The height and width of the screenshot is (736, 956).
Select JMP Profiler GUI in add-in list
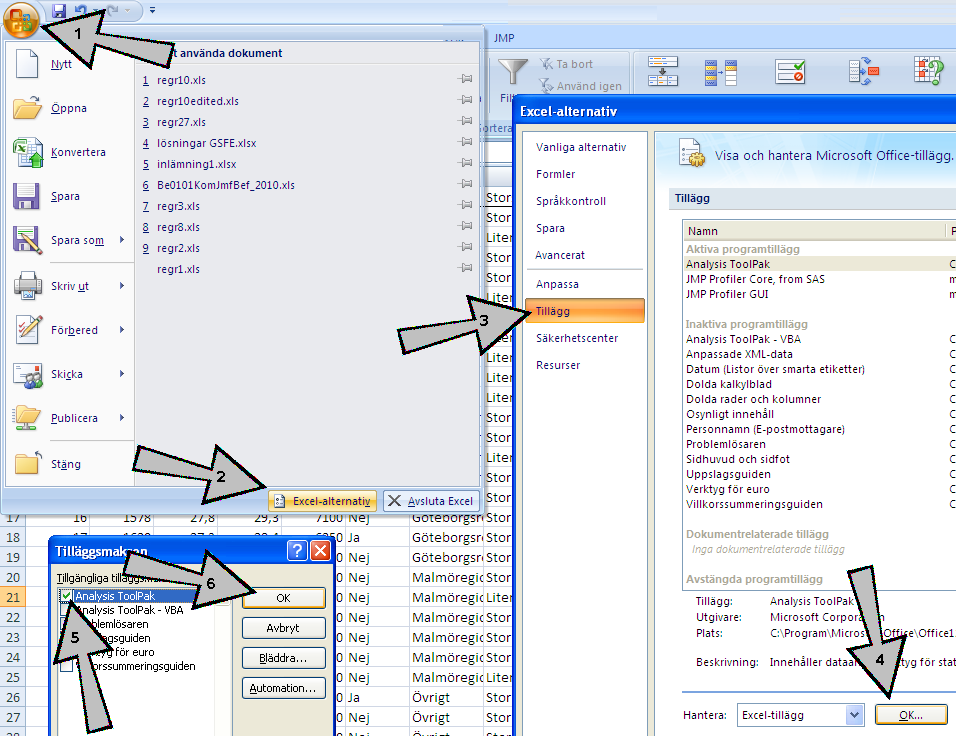pos(727,294)
